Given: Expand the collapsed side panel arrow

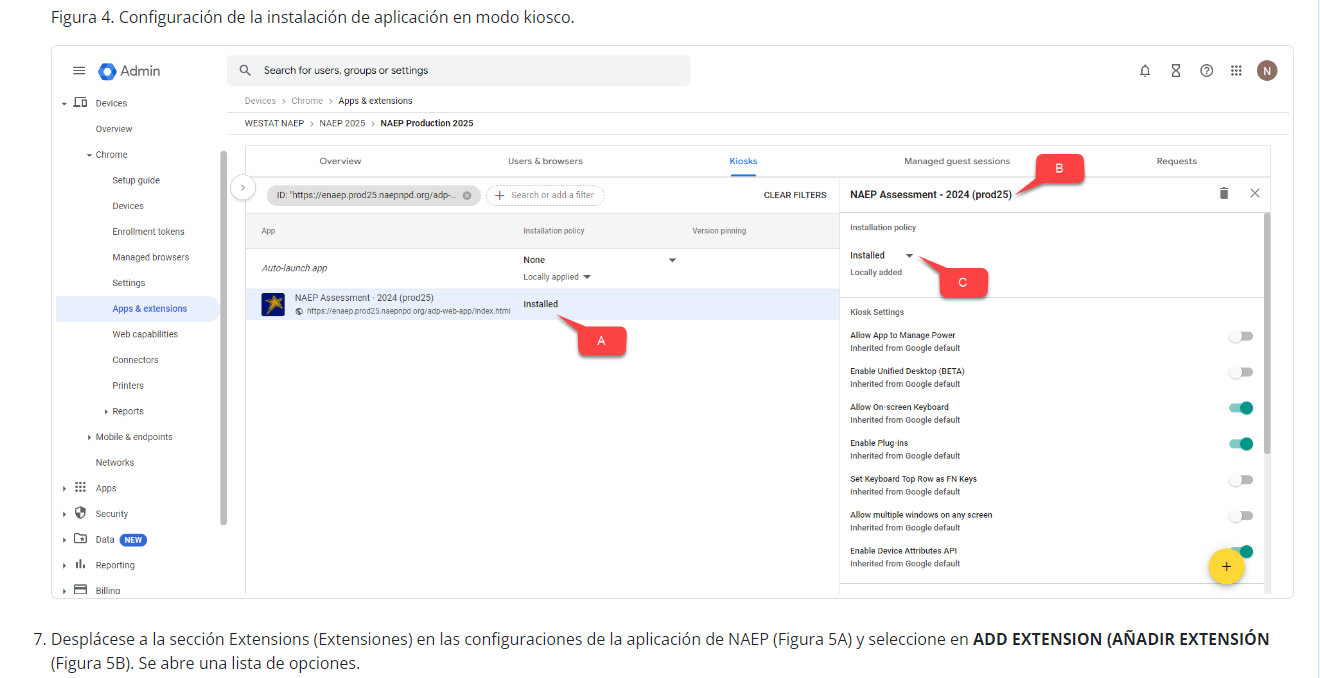Looking at the screenshot, I should coord(242,187).
